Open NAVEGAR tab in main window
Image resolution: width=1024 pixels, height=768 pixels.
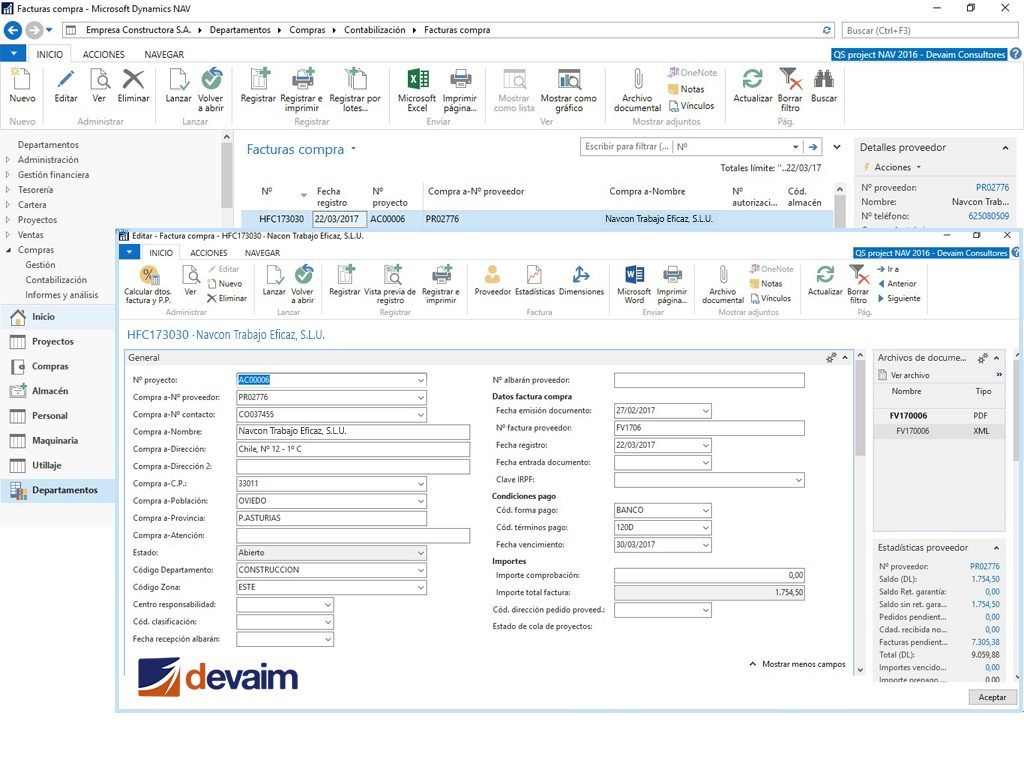(x=164, y=55)
